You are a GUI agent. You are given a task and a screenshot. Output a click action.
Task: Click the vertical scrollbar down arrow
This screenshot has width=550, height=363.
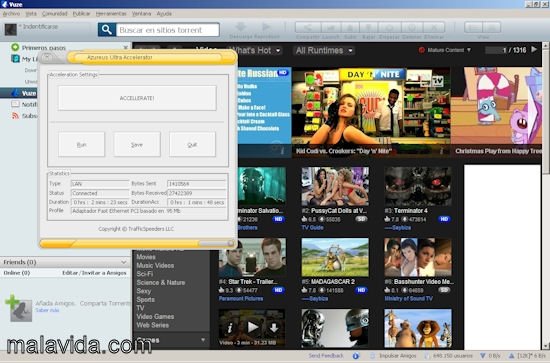click(546, 346)
